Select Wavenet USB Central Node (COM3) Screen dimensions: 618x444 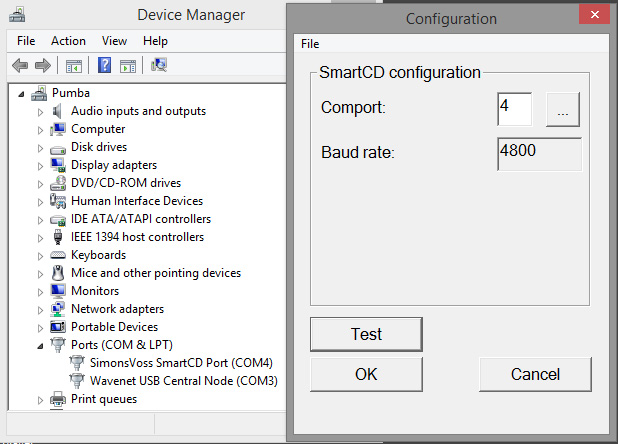[x=183, y=381]
